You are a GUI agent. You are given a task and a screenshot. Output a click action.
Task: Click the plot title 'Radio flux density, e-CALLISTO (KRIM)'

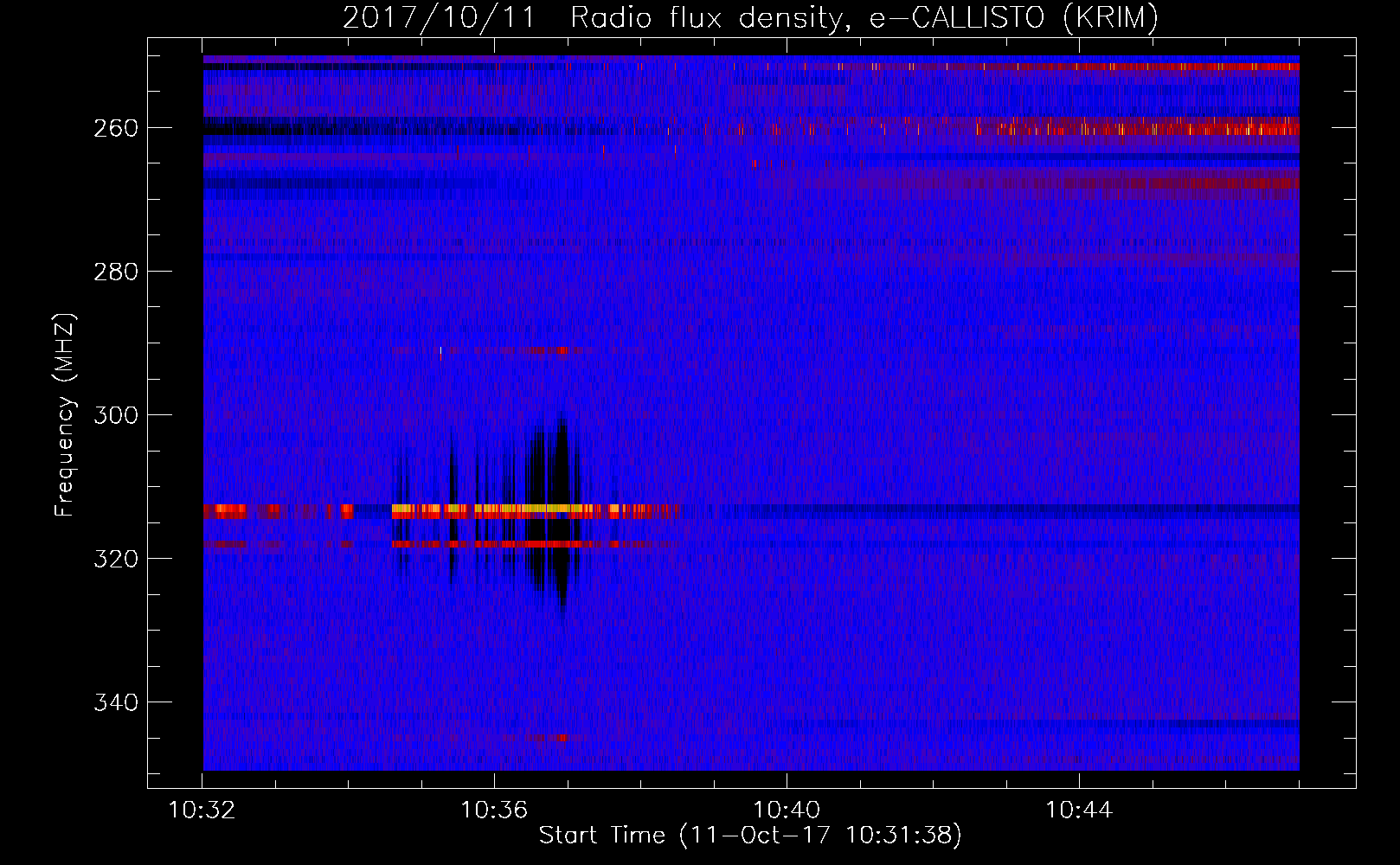pyautogui.click(x=864, y=17)
